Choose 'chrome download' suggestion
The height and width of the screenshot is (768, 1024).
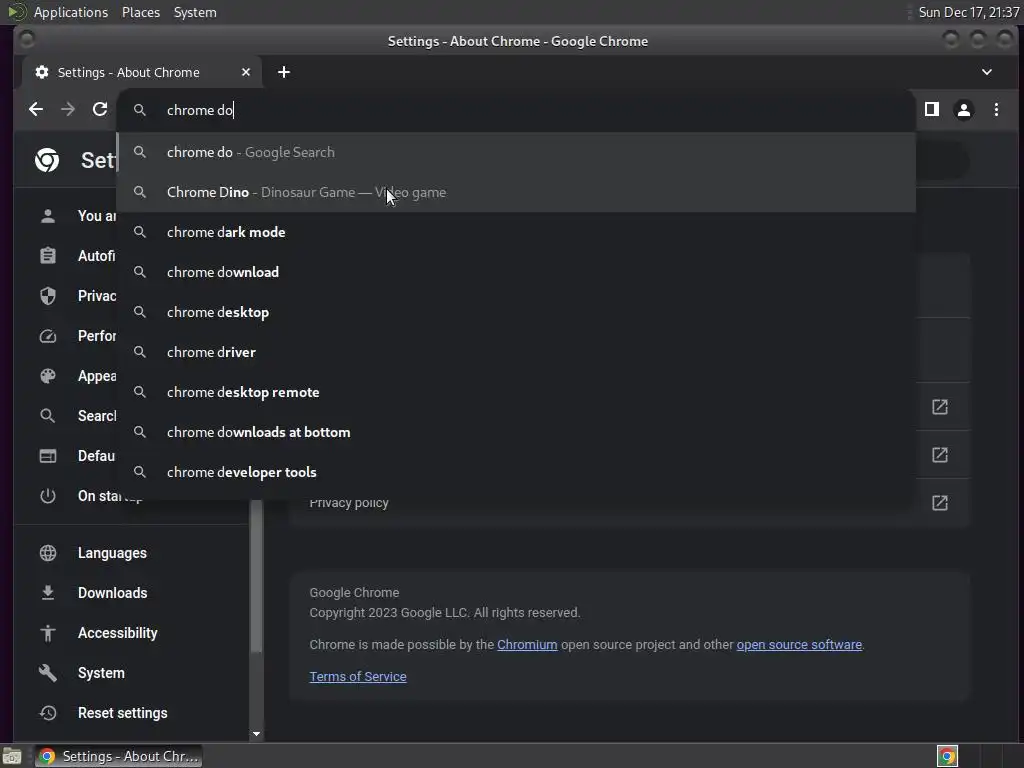click(x=516, y=272)
